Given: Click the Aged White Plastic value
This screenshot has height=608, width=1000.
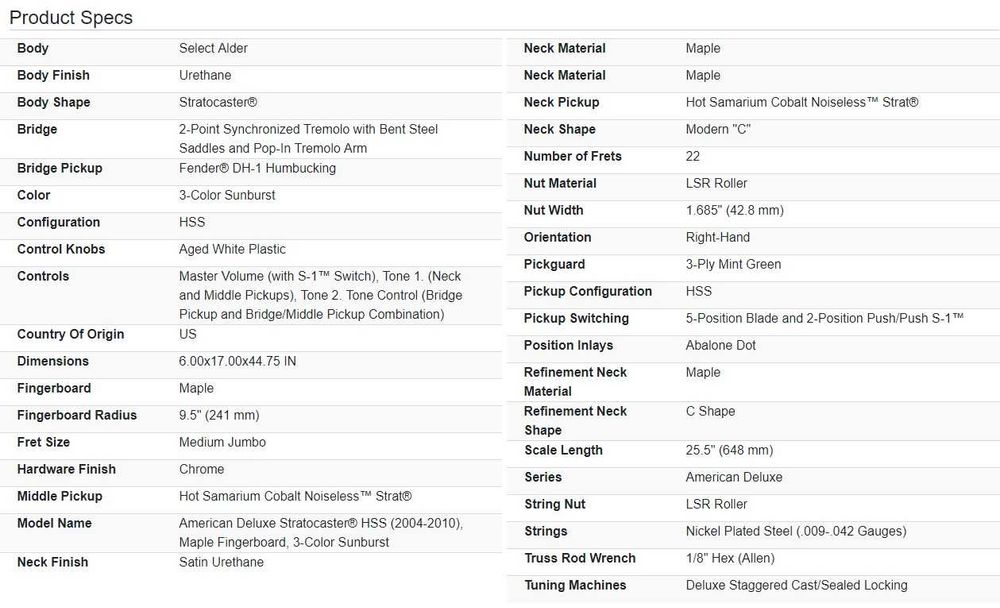Looking at the screenshot, I should pos(232,249).
